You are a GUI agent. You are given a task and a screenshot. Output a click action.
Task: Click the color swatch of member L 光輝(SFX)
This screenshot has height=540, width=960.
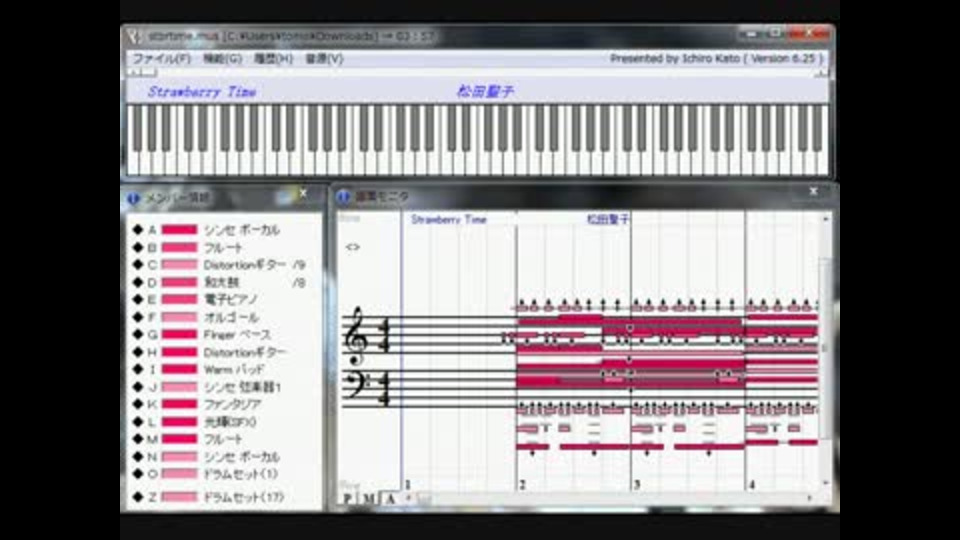point(179,422)
